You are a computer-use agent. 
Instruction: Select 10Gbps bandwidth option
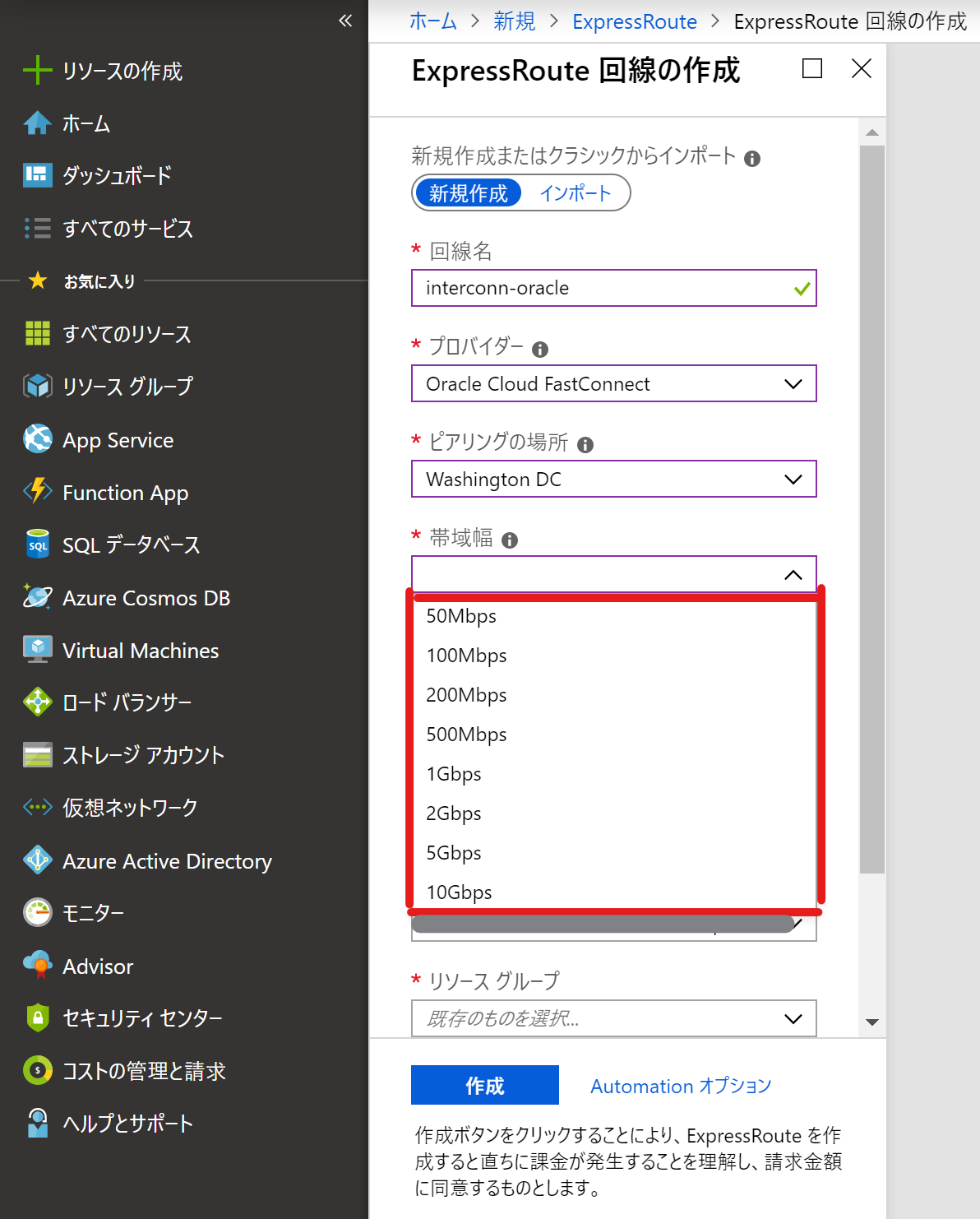pos(459,892)
